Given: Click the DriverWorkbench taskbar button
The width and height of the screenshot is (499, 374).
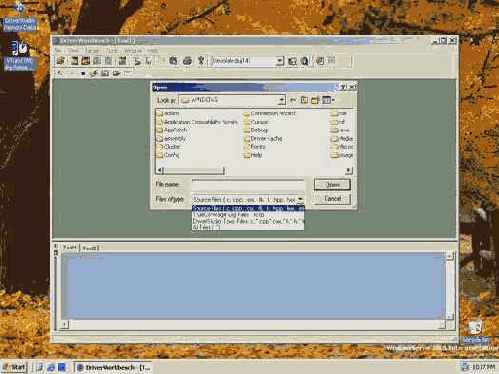Looking at the screenshot, I should point(113,367).
